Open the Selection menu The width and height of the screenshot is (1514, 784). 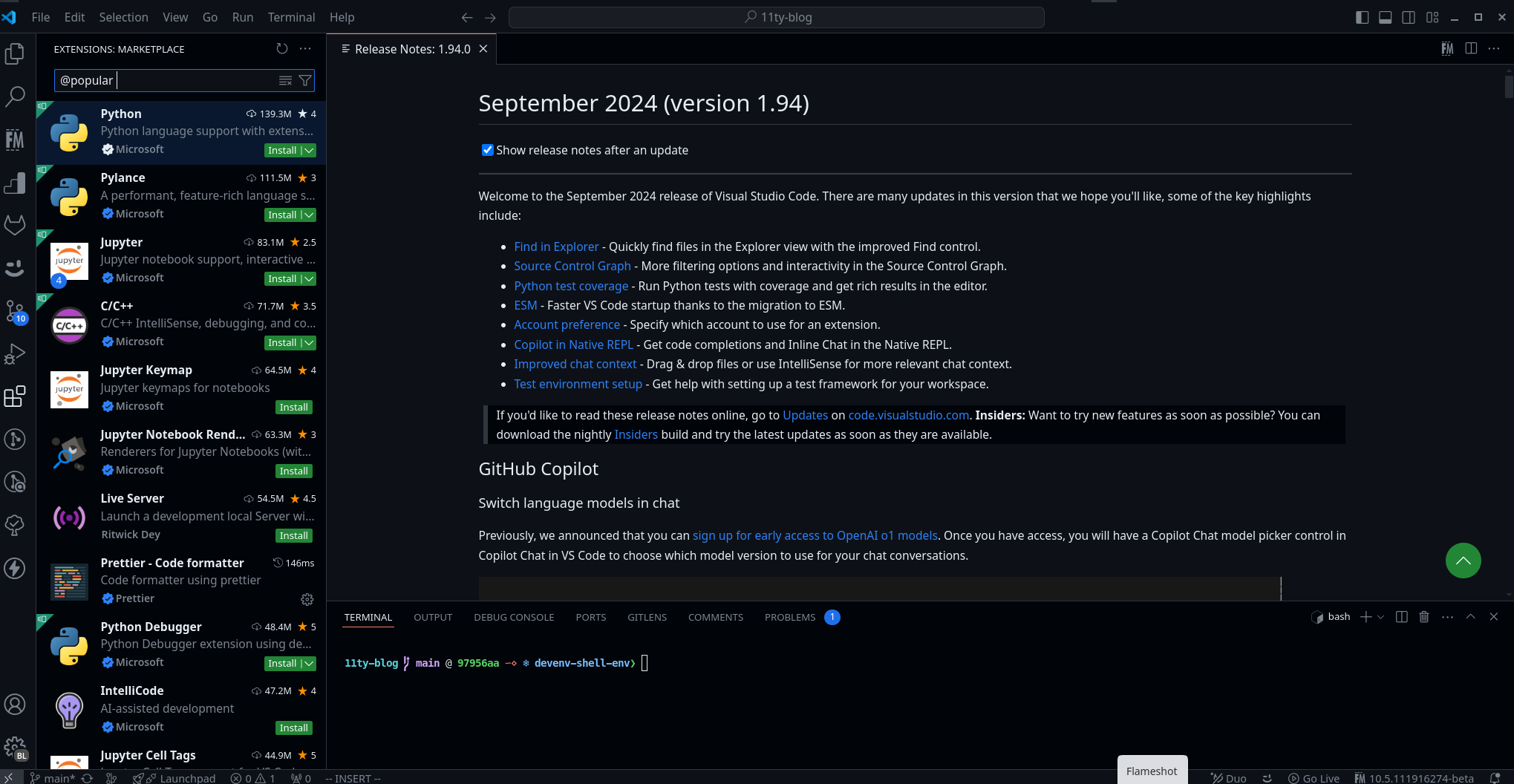pos(124,17)
